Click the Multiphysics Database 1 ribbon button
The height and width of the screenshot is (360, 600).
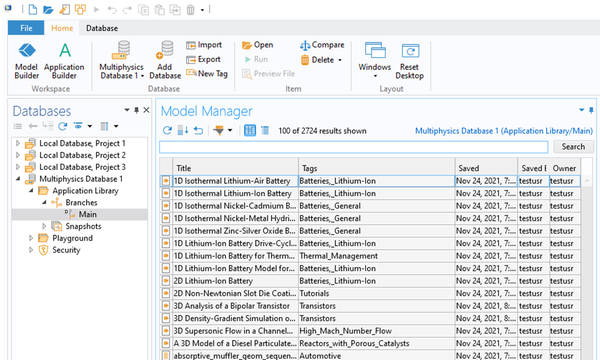(x=122, y=60)
